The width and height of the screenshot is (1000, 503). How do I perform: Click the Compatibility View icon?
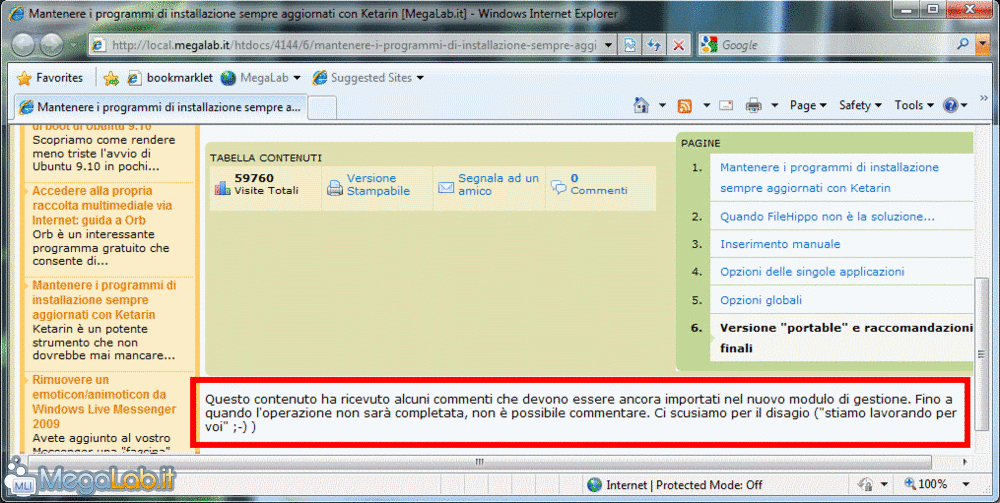click(630, 45)
